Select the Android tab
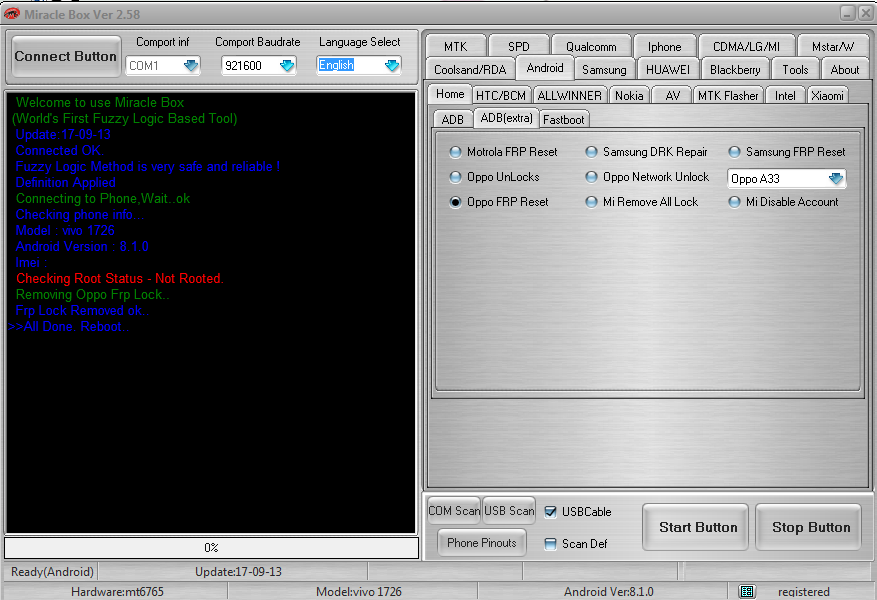The image size is (877, 600). (545, 68)
